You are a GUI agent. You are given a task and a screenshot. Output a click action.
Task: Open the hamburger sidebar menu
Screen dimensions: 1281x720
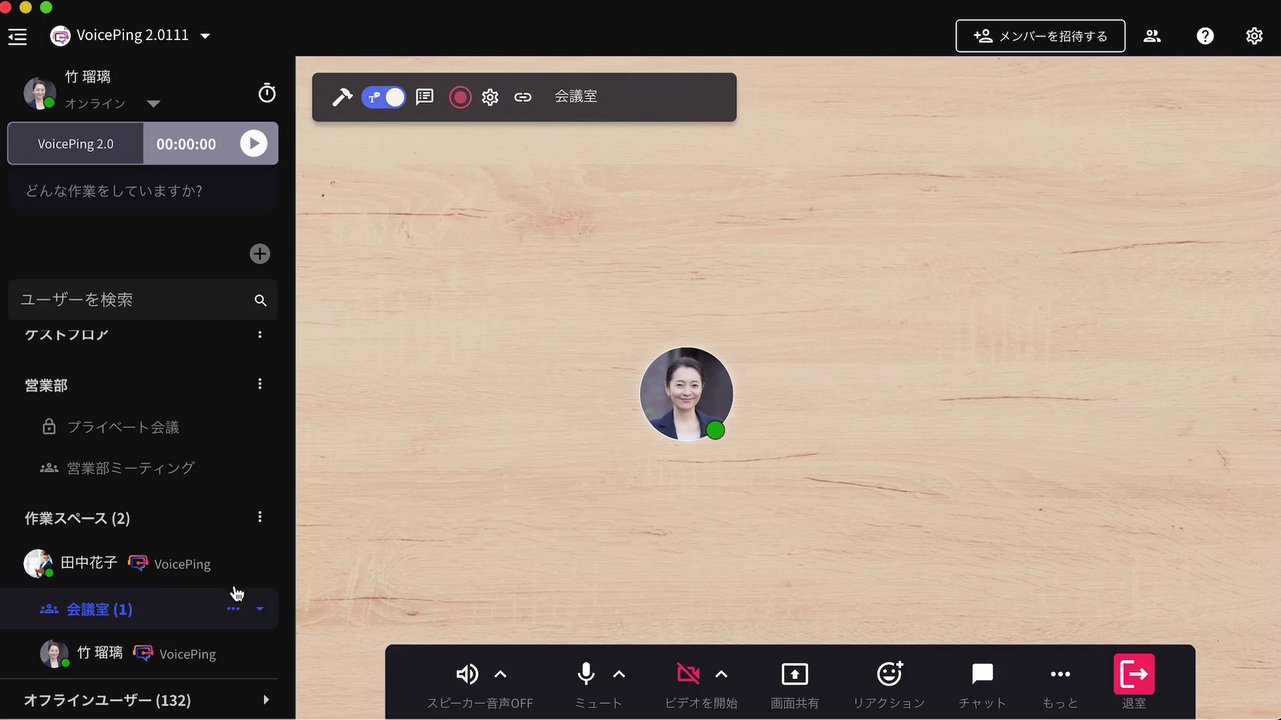point(17,36)
